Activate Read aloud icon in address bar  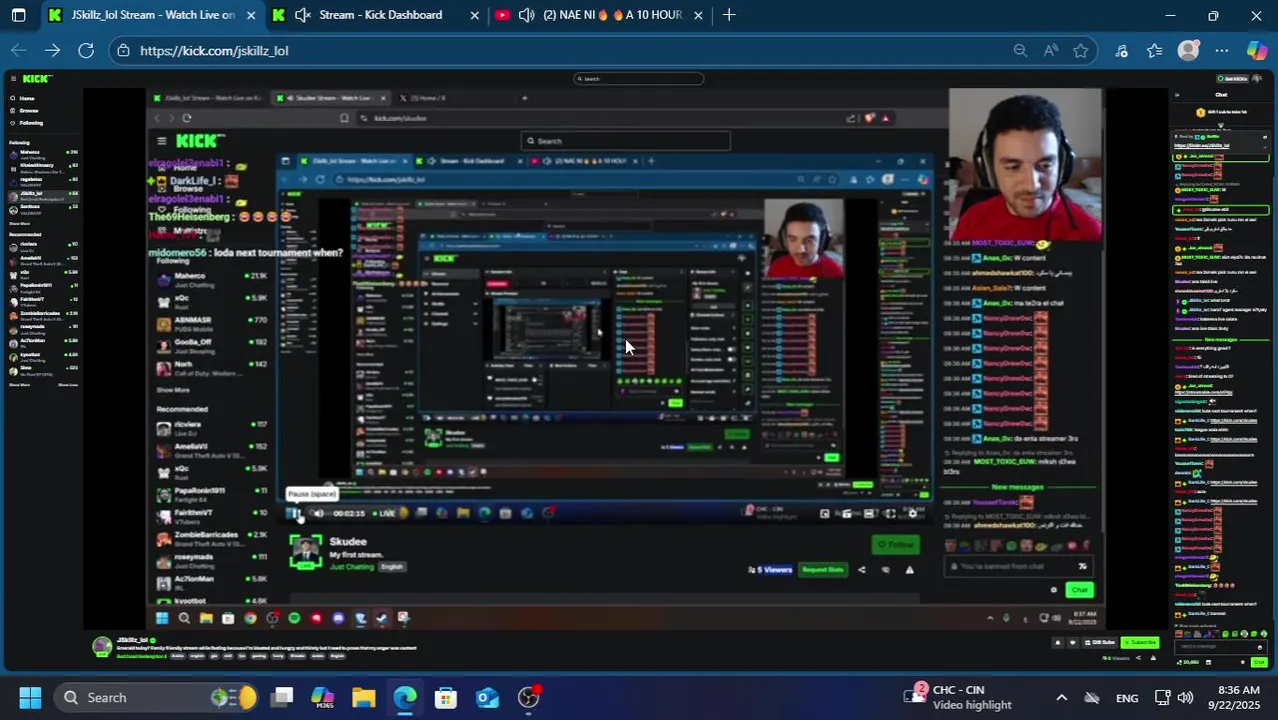(1051, 50)
